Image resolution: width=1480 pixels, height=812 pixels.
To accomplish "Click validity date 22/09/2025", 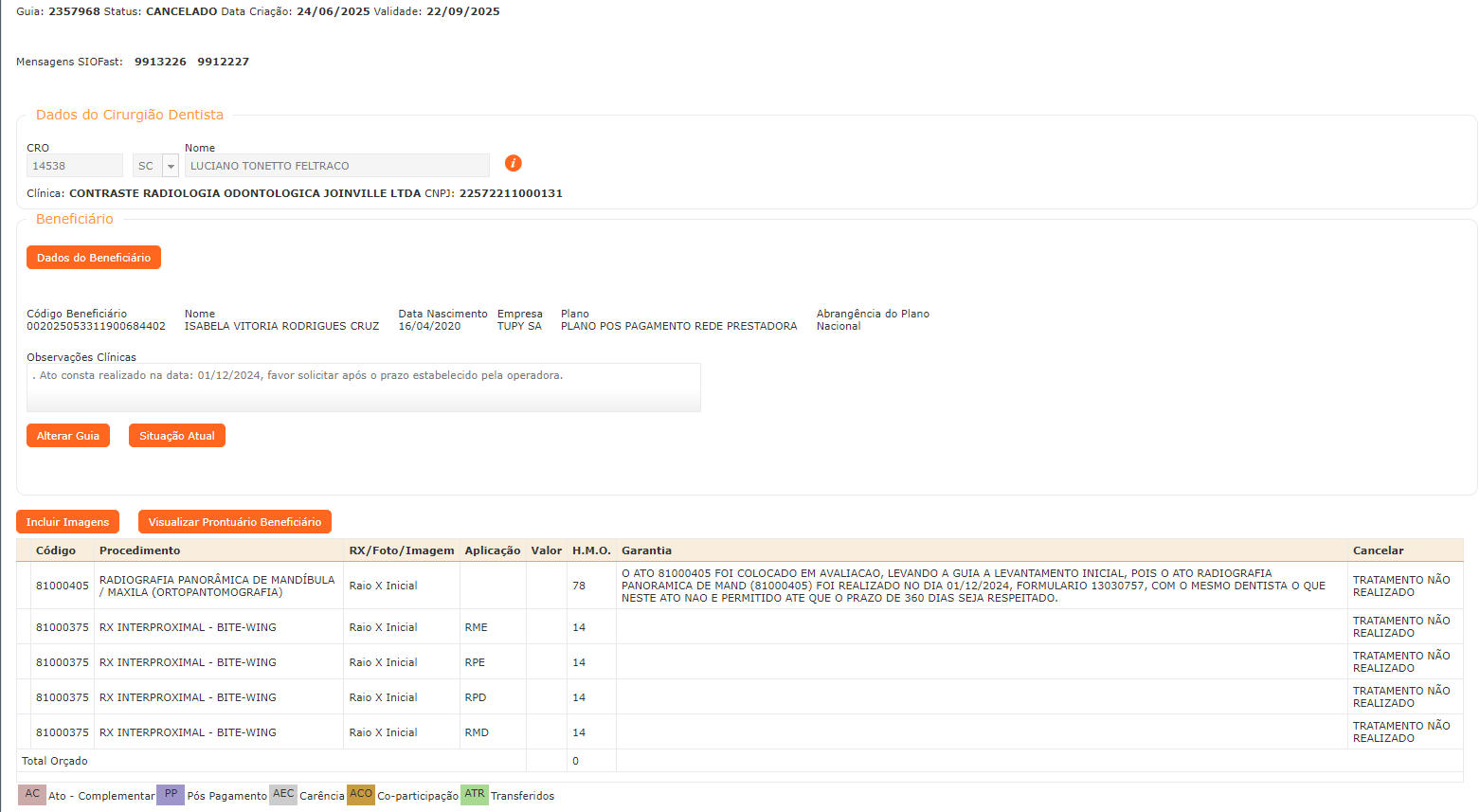I will click(x=463, y=11).
